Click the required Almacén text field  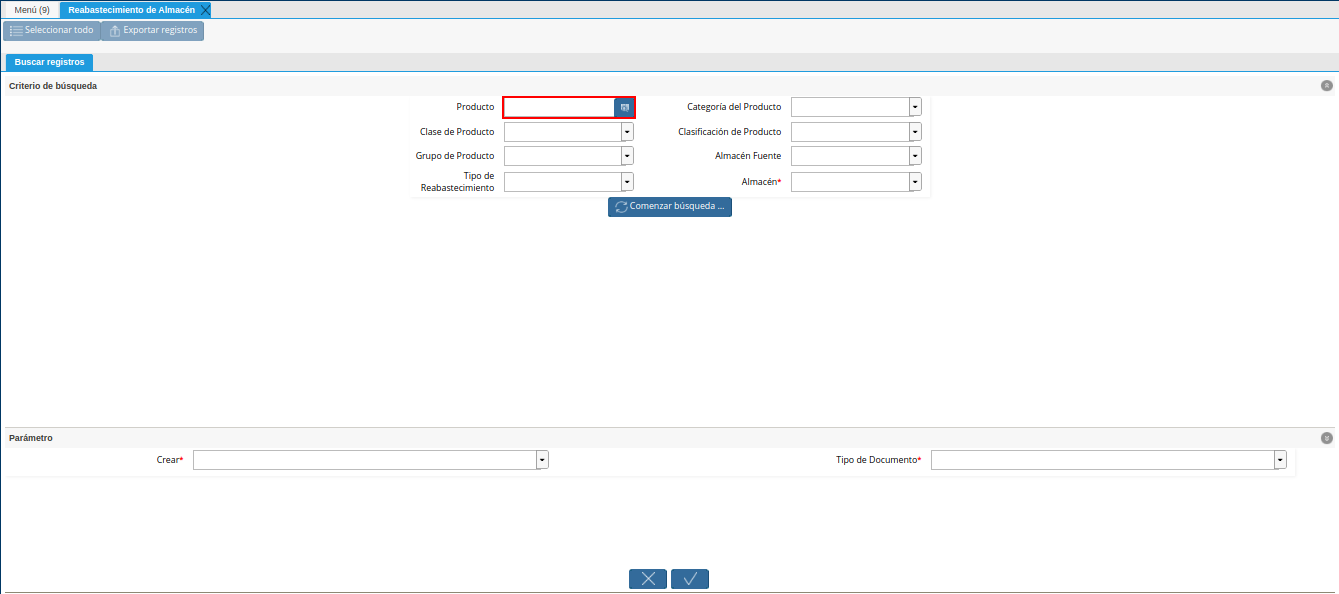pos(850,182)
